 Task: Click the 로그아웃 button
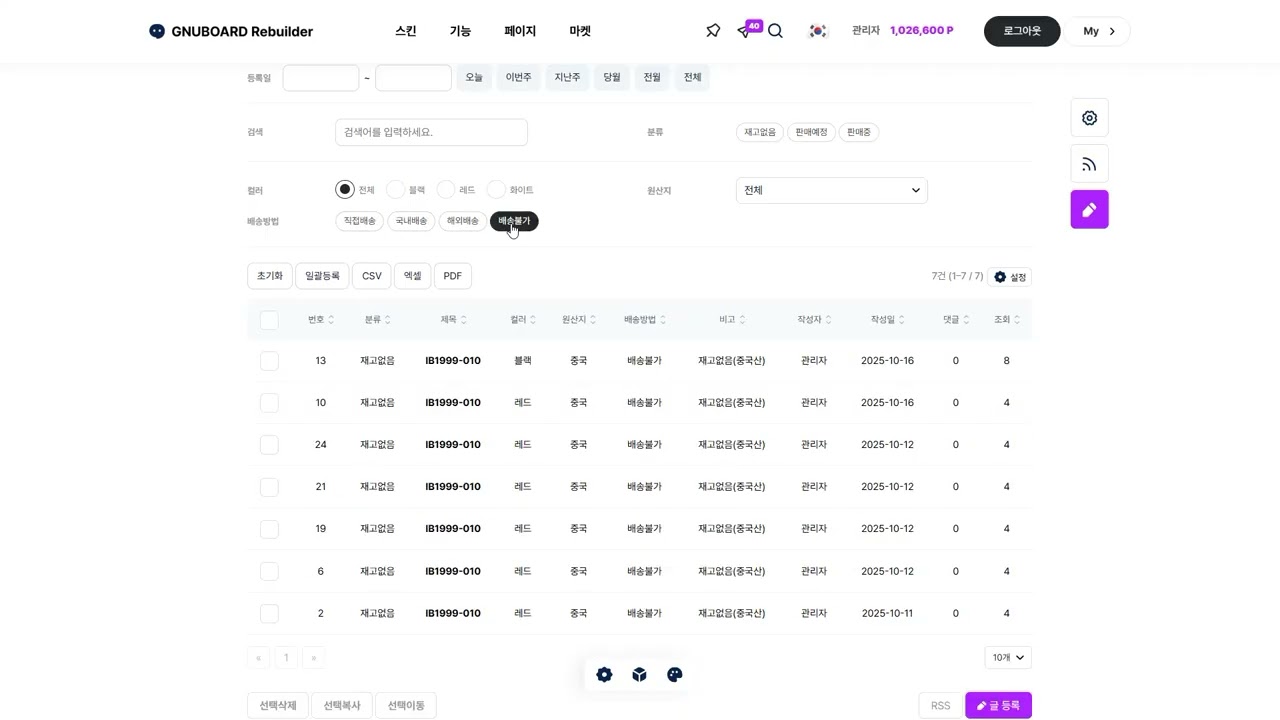1022,31
